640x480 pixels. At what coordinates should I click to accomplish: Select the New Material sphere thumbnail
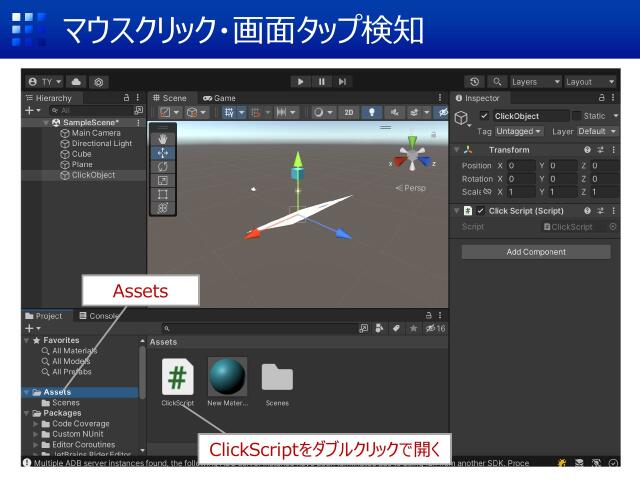coord(227,376)
